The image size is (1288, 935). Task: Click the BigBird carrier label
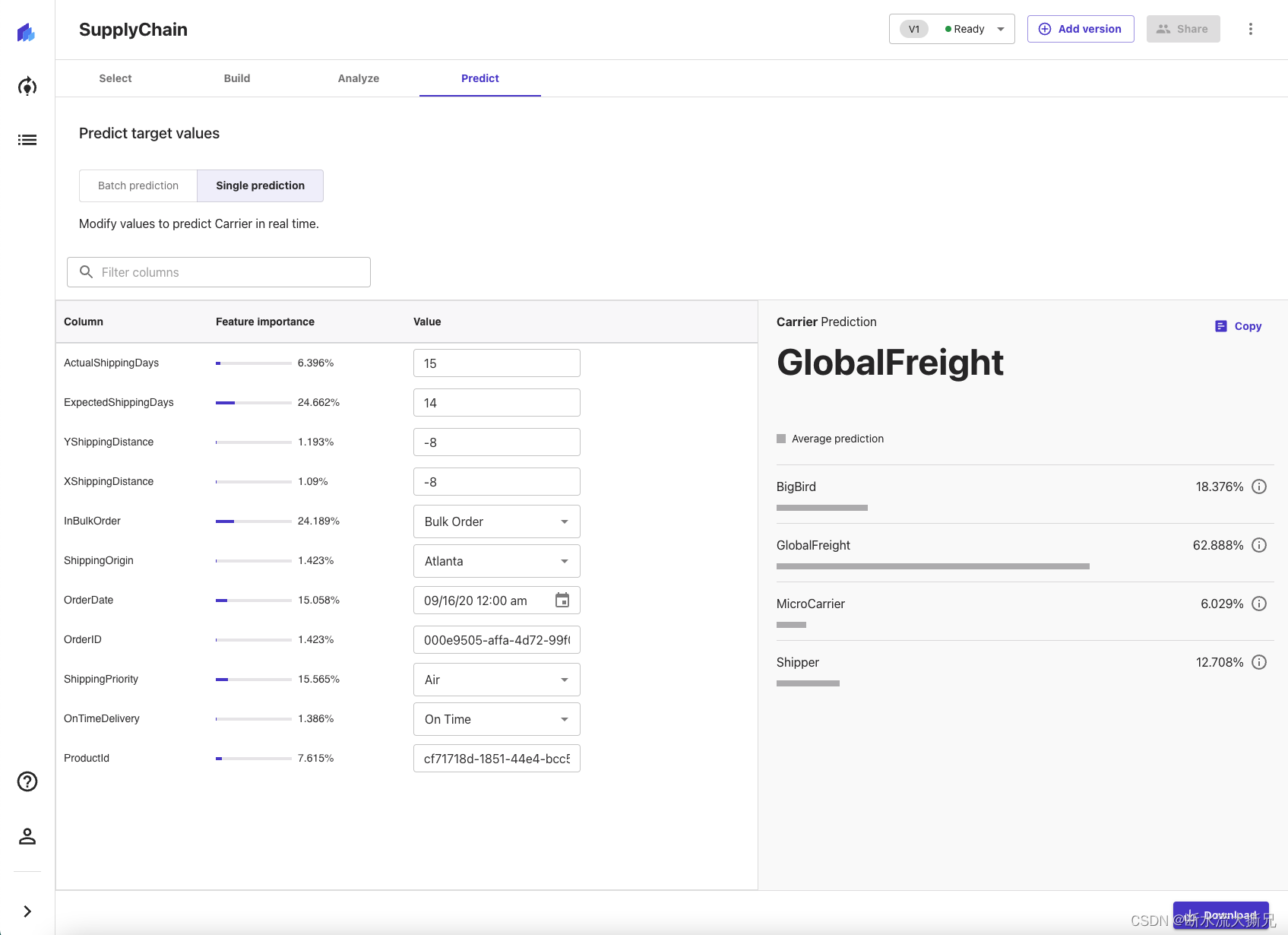coord(796,487)
